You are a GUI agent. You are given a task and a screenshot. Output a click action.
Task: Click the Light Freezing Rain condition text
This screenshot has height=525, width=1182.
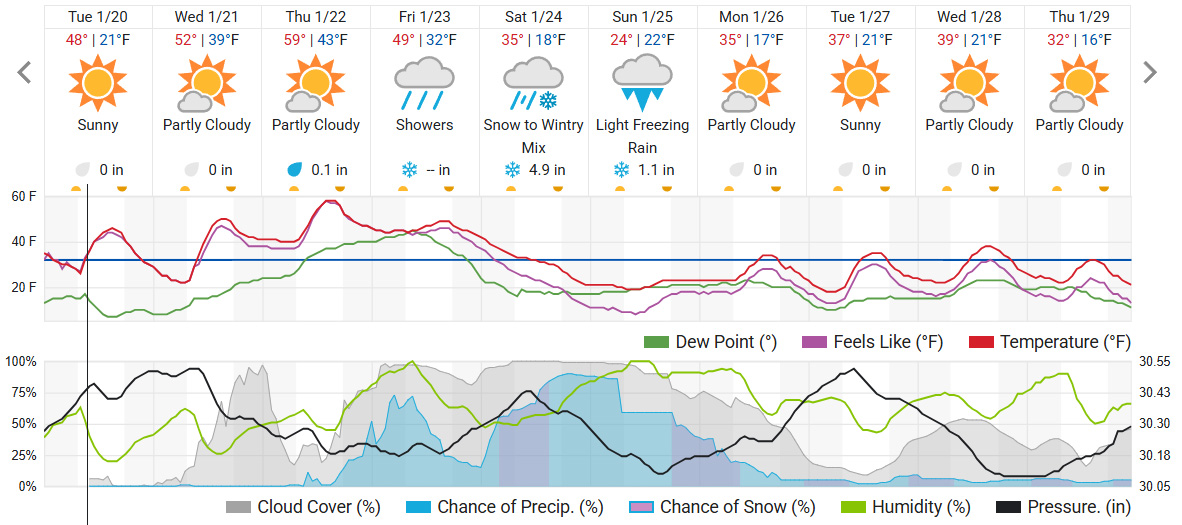pos(642,136)
